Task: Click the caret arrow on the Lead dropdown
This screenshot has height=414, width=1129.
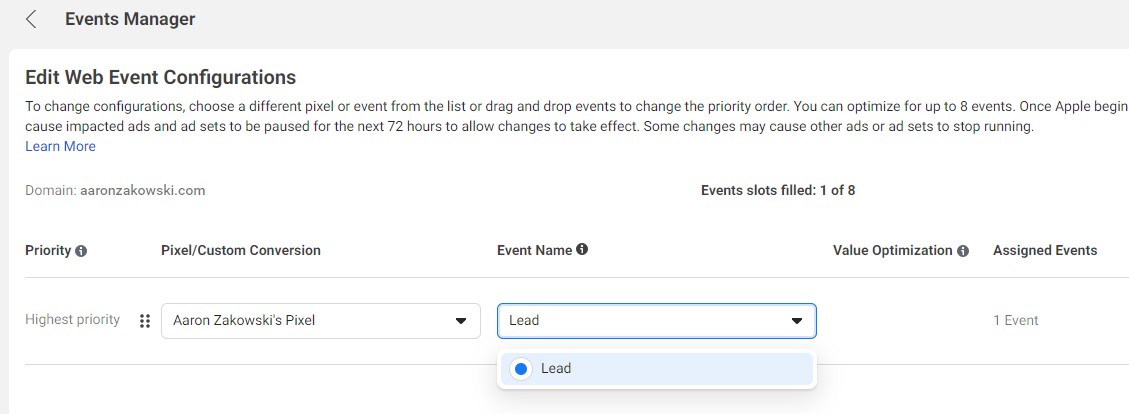Action: (797, 321)
